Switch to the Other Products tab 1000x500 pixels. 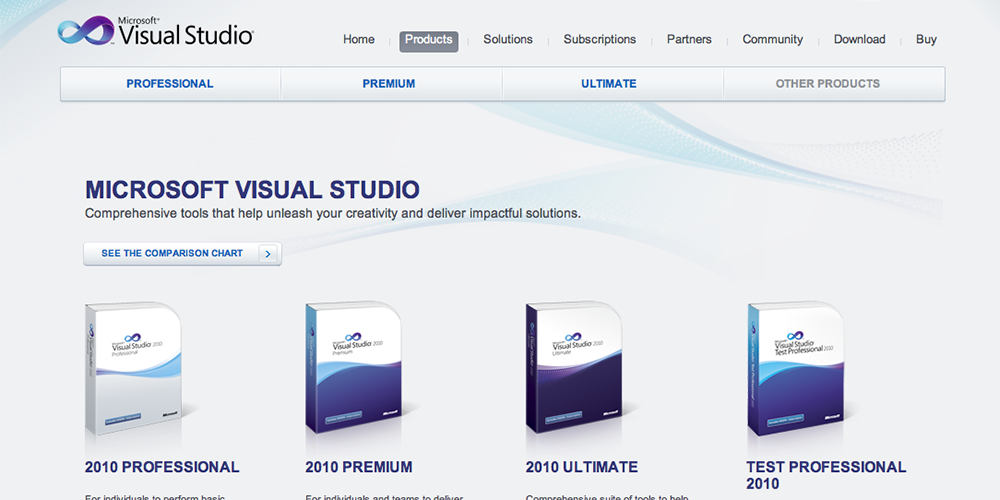tap(828, 84)
